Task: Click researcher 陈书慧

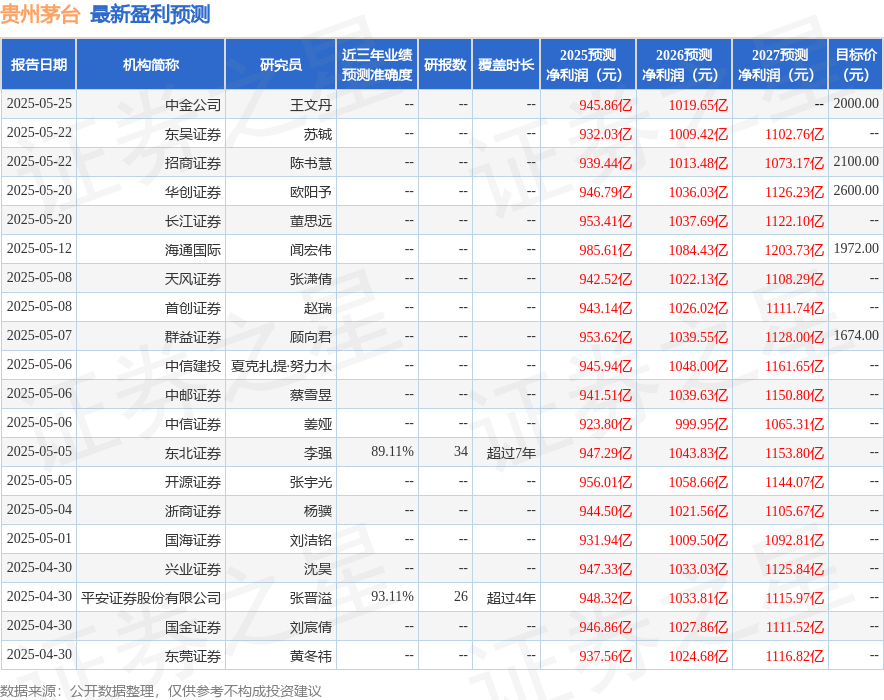Action: (x=311, y=163)
